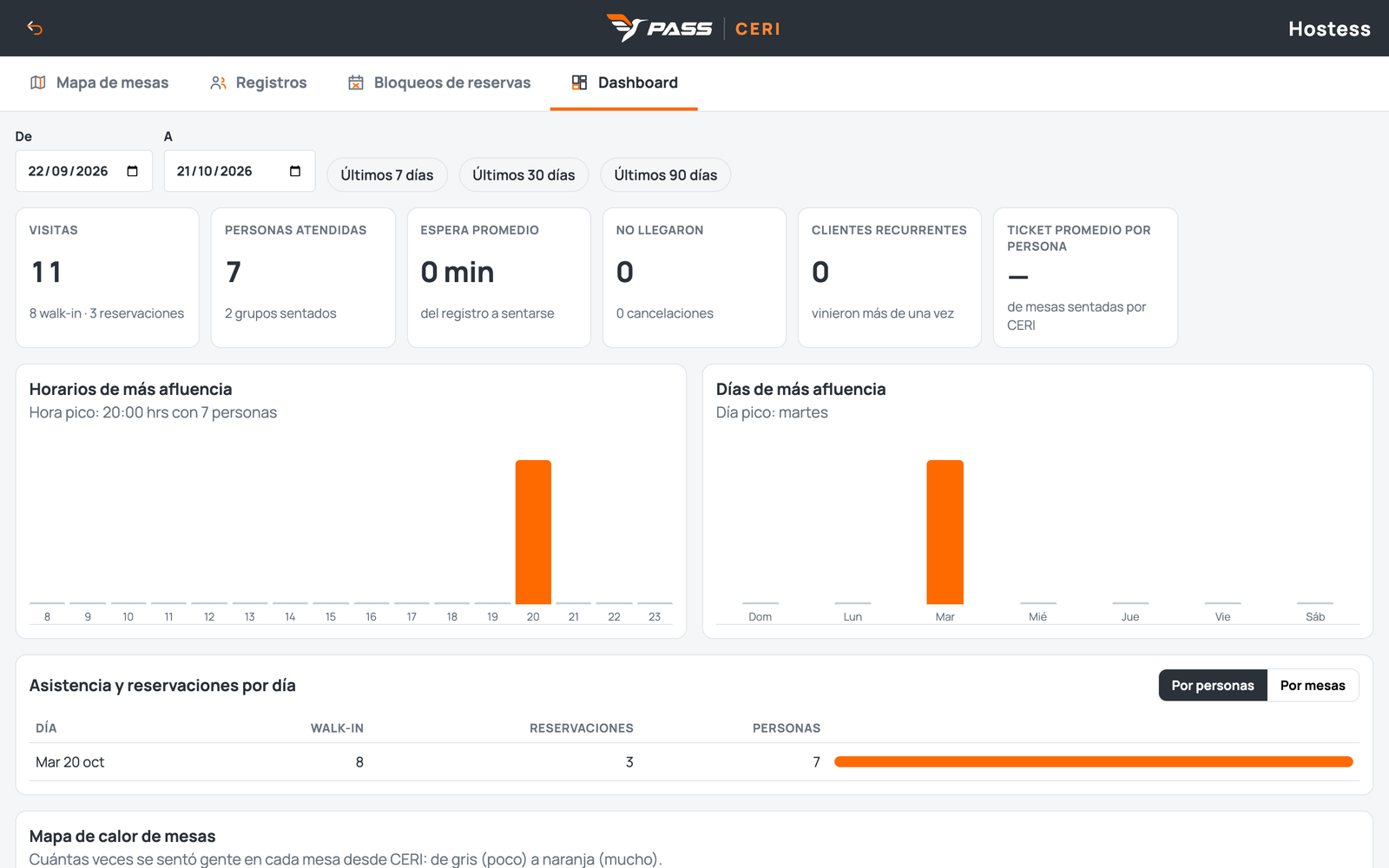The height and width of the screenshot is (868, 1389).
Task: Go to the Bloqueos de reservas tab
Action: 439,82
